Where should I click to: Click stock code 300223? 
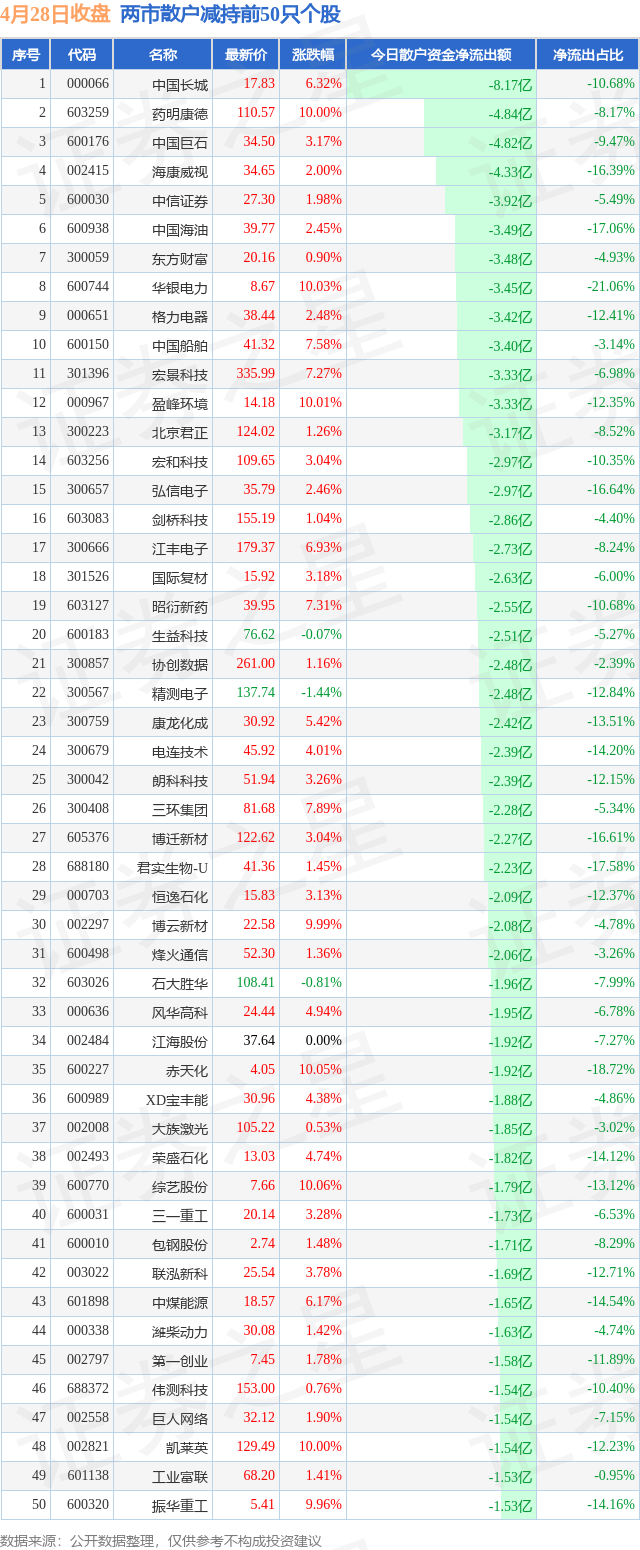88,432
